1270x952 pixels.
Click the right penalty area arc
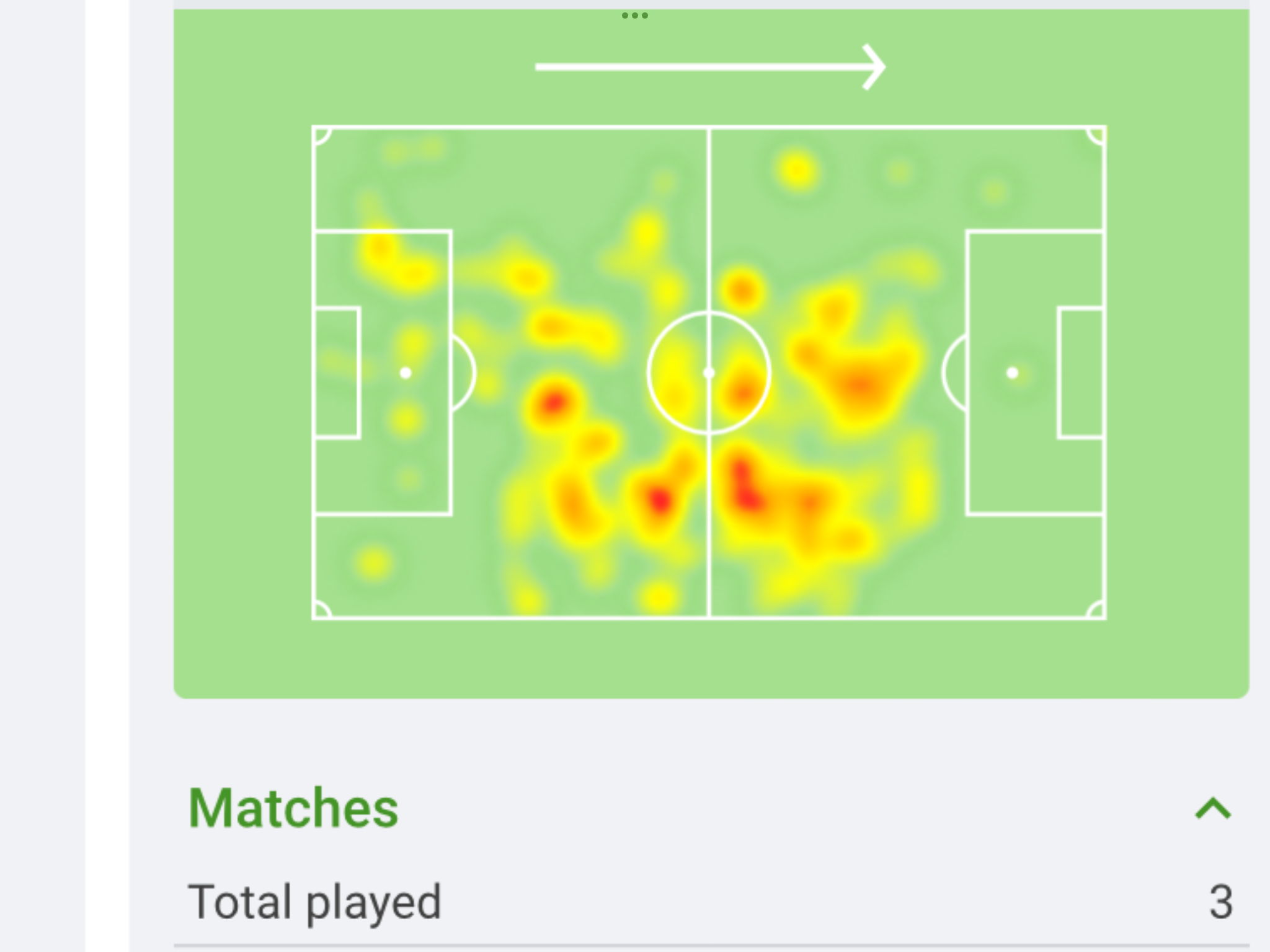coord(954,373)
